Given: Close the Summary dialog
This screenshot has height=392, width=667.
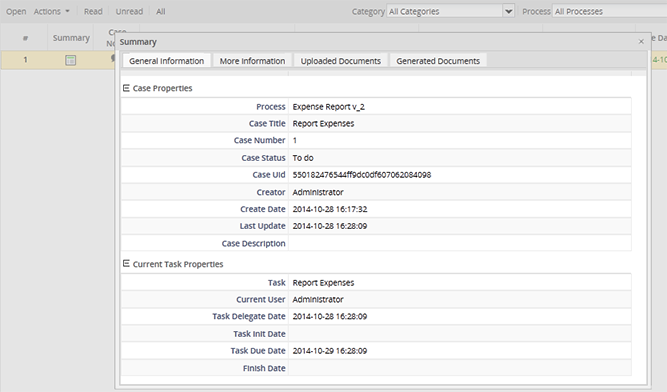Looking at the screenshot, I should pyautogui.click(x=641, y=42).
